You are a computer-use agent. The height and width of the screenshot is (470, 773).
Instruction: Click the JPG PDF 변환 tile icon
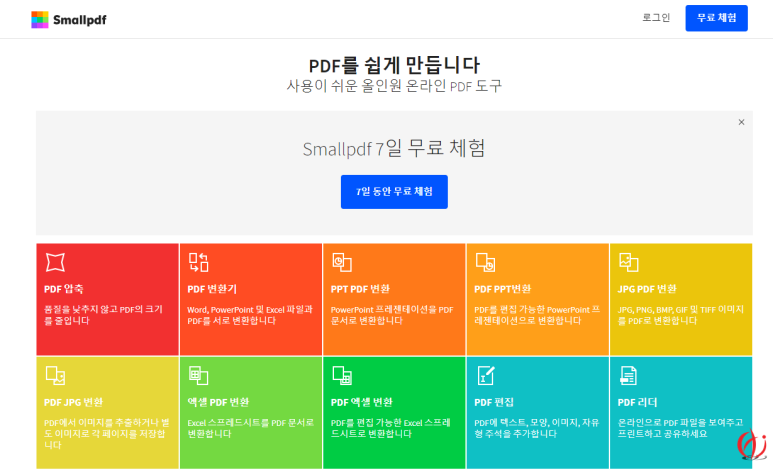point(629,262)
